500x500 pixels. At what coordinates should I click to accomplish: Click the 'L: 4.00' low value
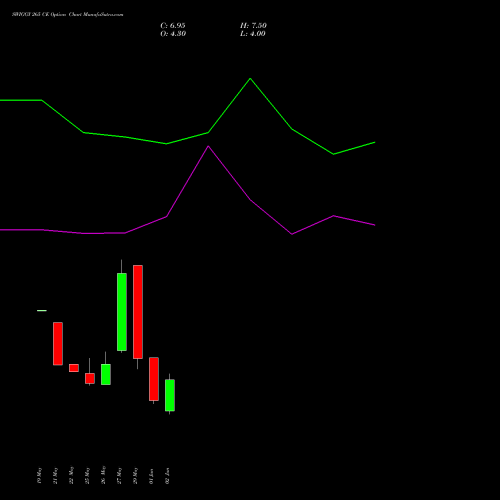click(253, 34)
